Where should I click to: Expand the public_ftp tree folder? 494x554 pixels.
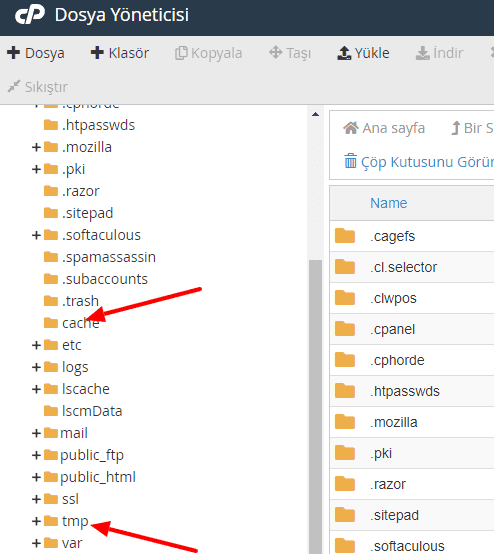[x=36, y=455]
